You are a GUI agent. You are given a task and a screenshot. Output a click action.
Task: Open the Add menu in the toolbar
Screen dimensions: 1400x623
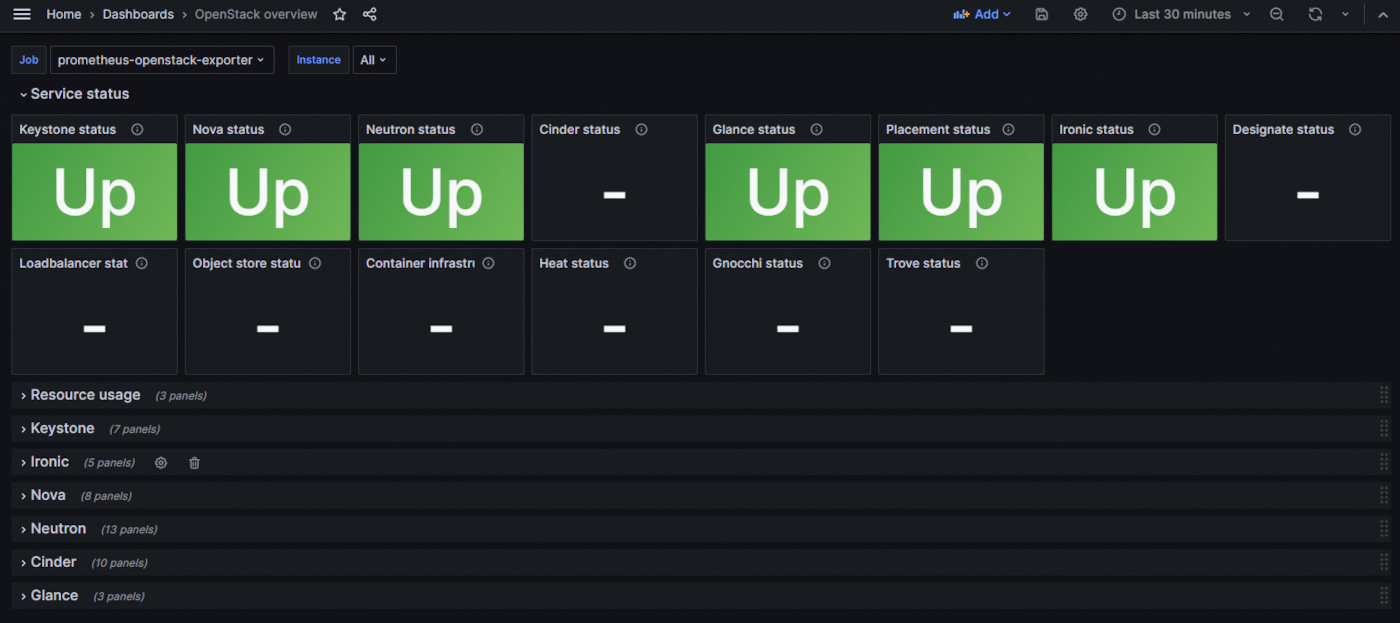point(982,14)
